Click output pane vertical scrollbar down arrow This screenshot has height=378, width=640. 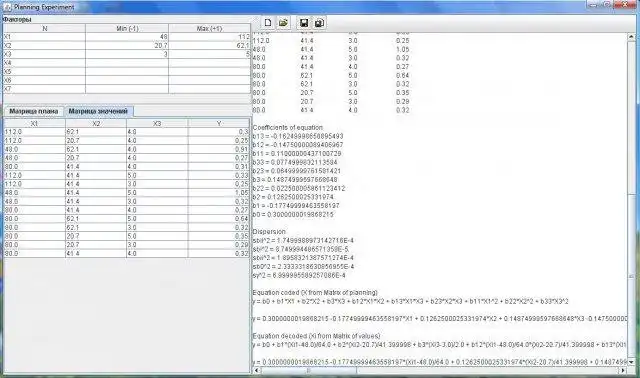point(631,362)
